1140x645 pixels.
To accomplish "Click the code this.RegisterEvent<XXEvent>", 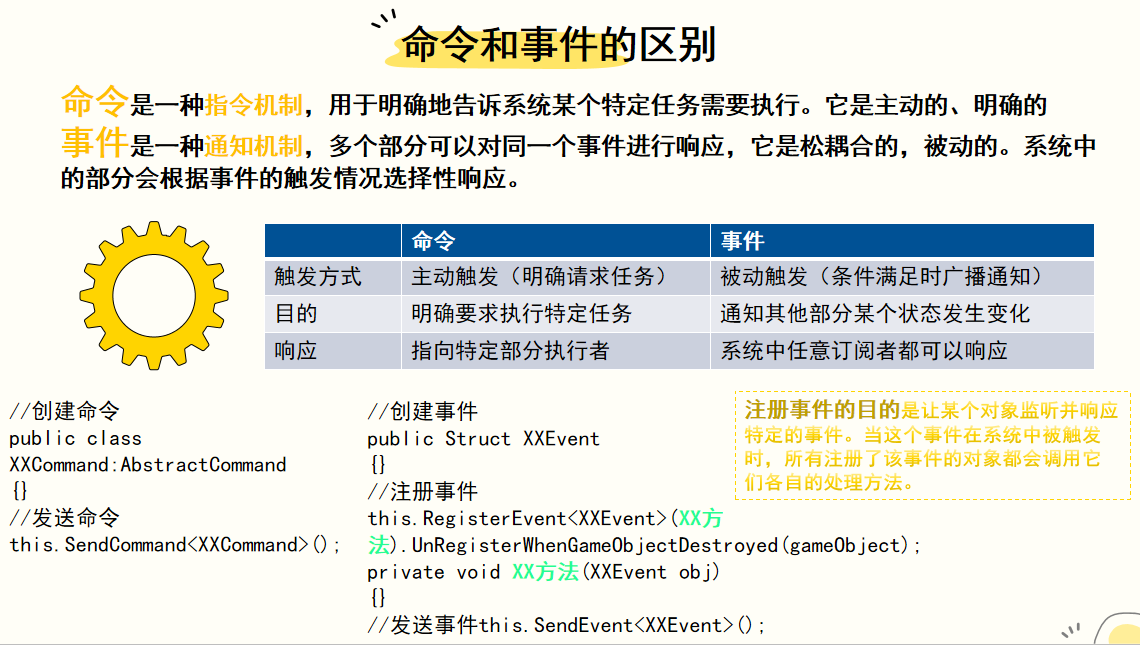I will click(x=517, y=518).
